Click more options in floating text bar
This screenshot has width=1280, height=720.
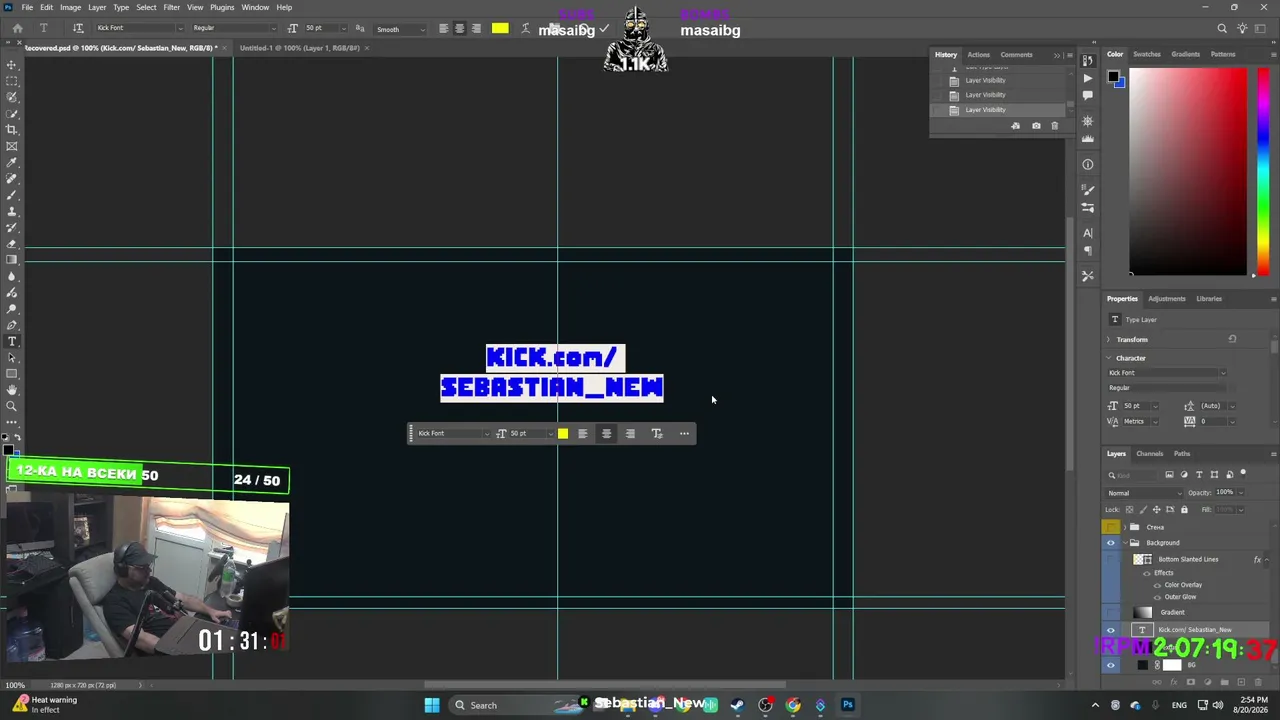684,434
